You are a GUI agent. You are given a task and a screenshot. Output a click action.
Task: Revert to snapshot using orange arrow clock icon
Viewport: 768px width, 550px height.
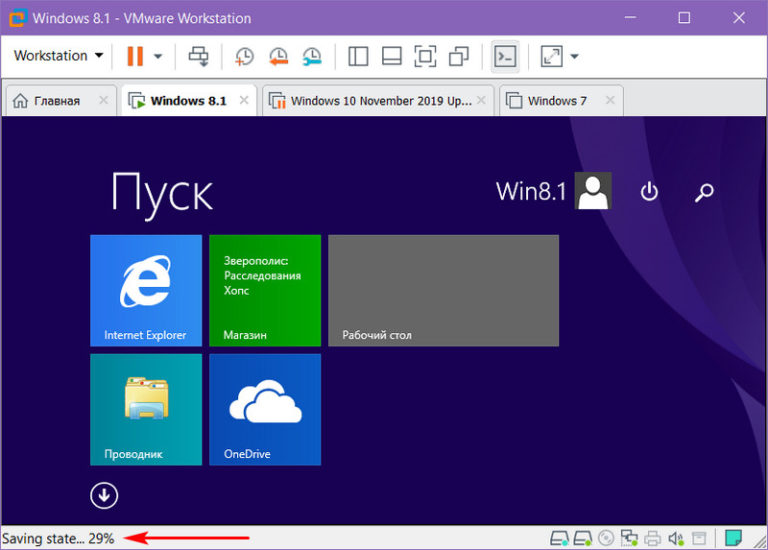(x=278, y=56)
